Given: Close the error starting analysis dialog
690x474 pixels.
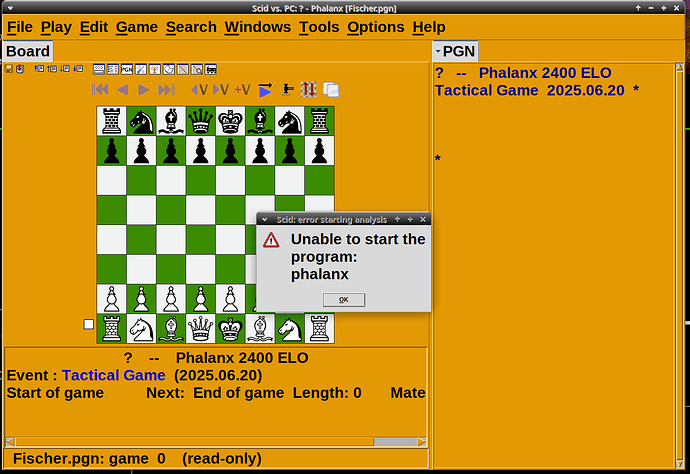Looking at the screenshot, I should pos(423,219).
